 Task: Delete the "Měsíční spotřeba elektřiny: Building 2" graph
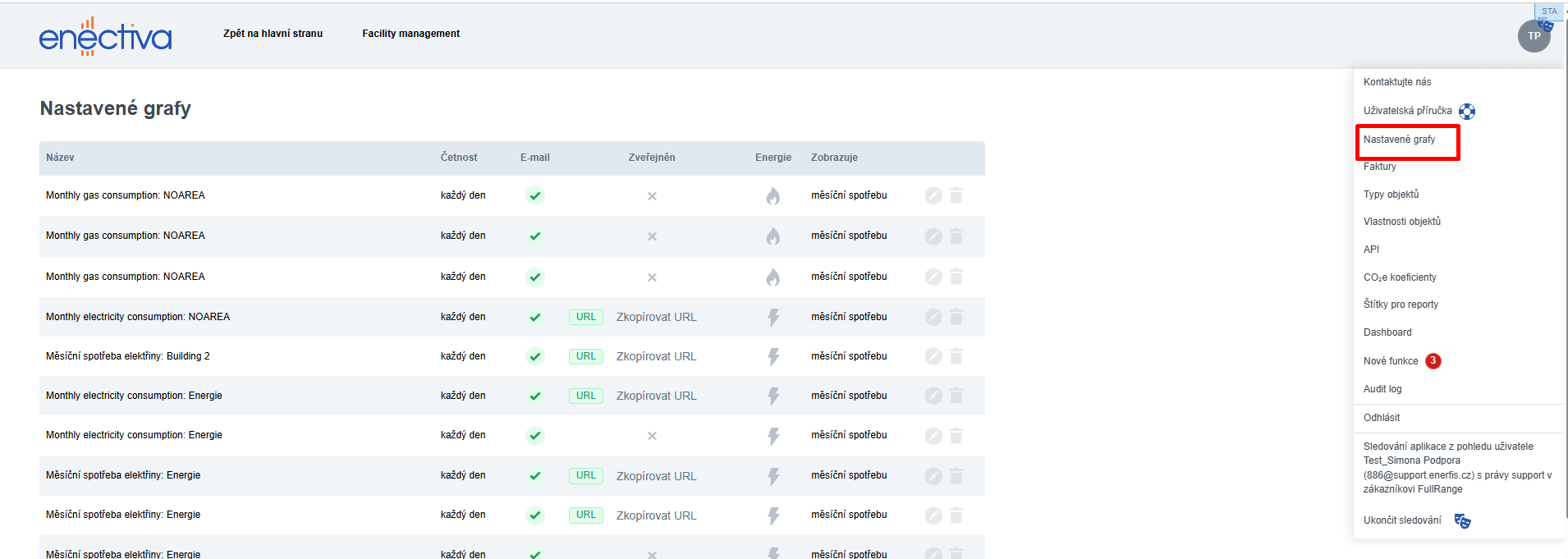click(x=956, y=356)
